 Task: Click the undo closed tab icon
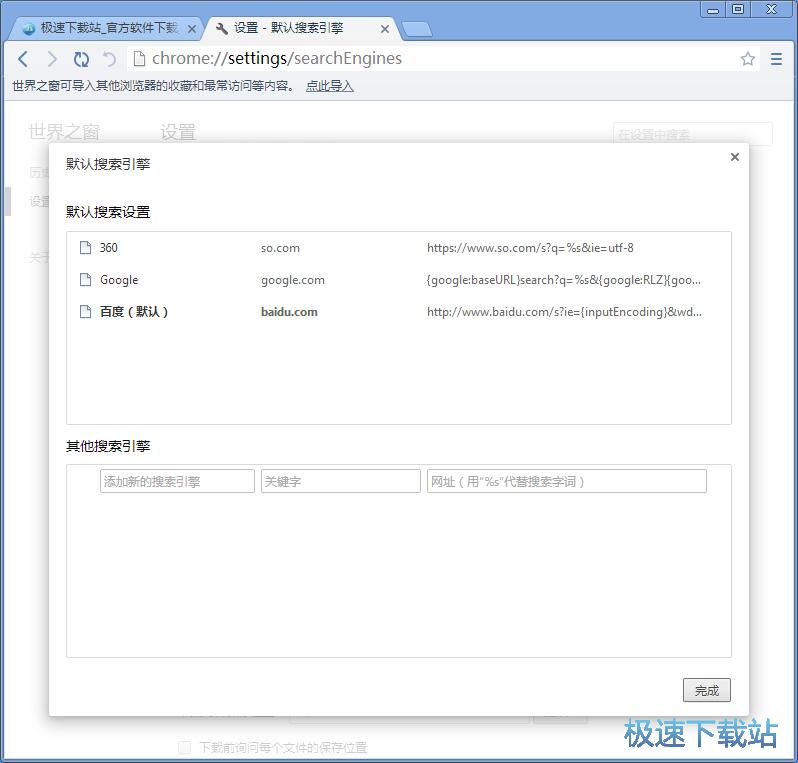pyautogui.click(x=109, y=59)
